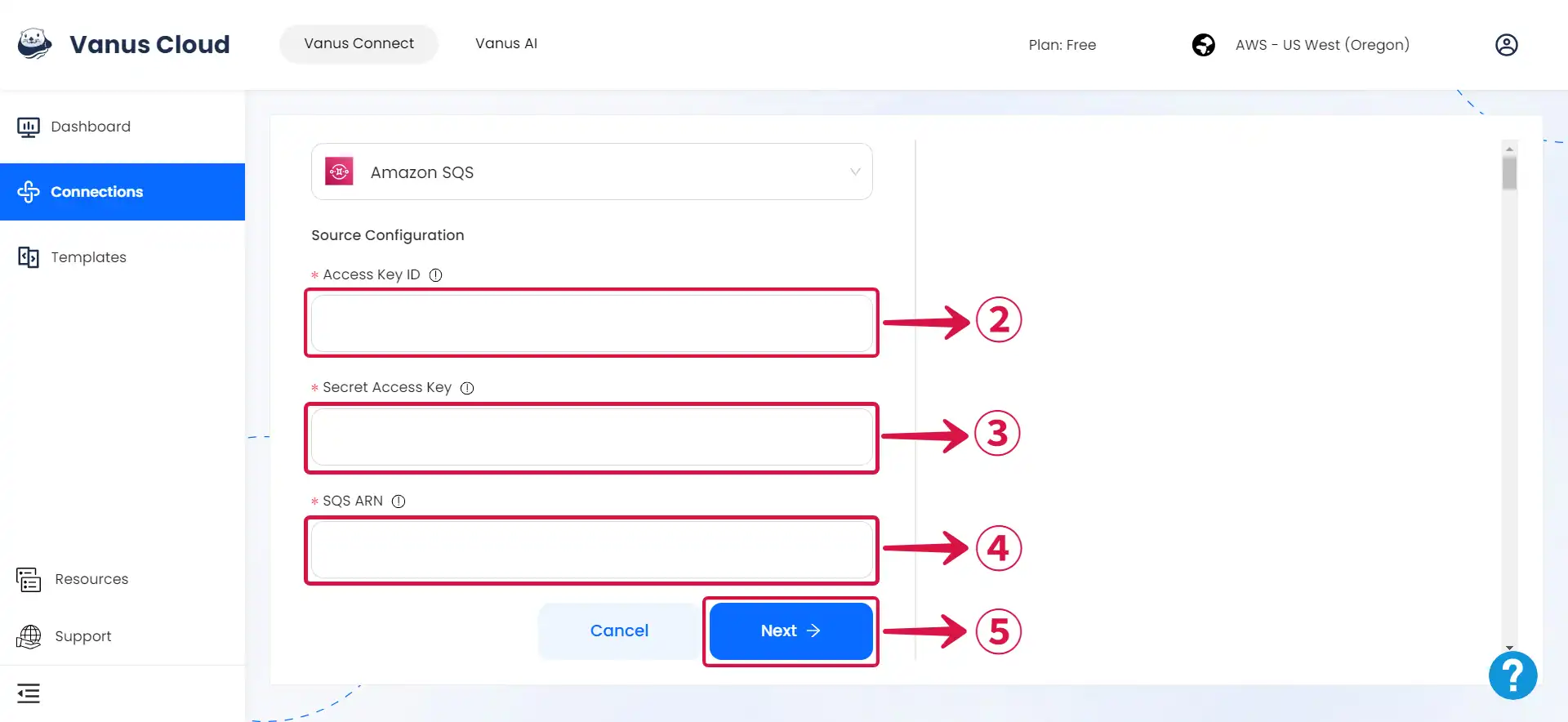Screen dimensions: 1568x722
Task: Click the Cancel button
Action: [619, 631]
